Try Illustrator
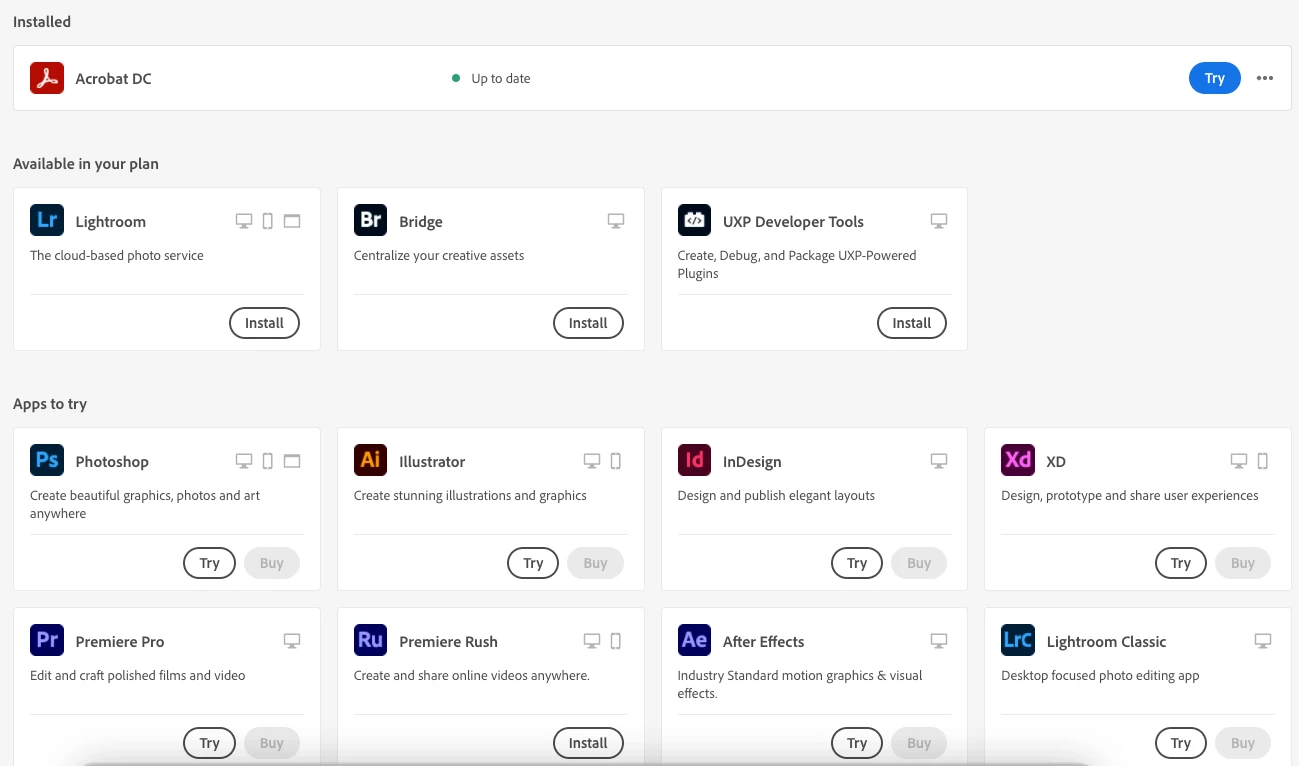The height and width of the screenshot is (766, 1299). (x=533, y=563)
